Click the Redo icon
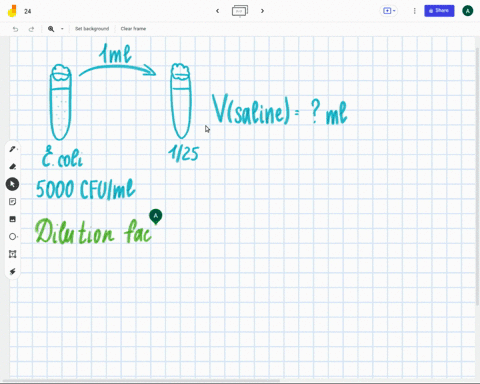This screenshot has width=480, height=384. point(31,29)
